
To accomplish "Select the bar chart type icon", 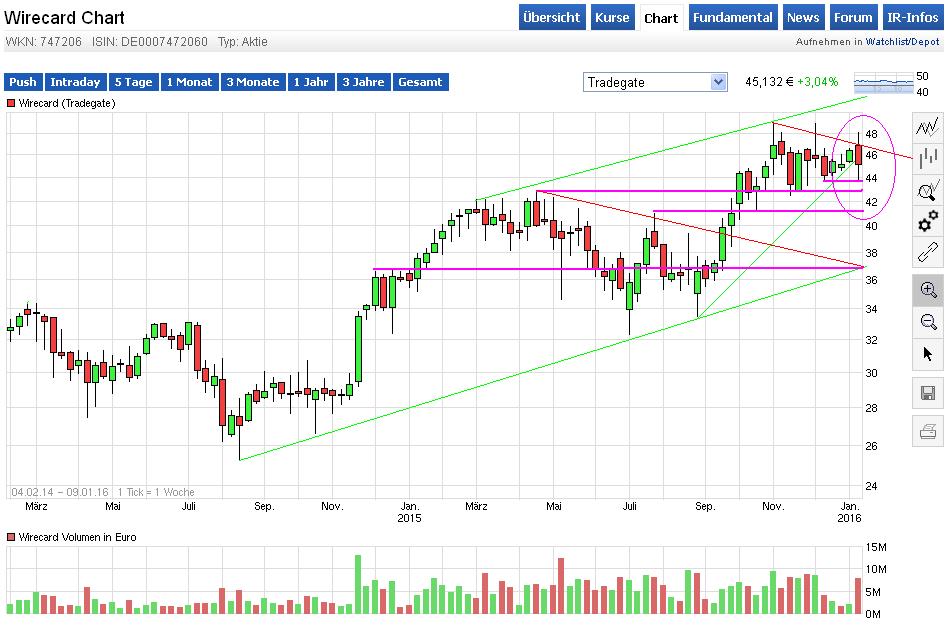I will click(928, 155).
